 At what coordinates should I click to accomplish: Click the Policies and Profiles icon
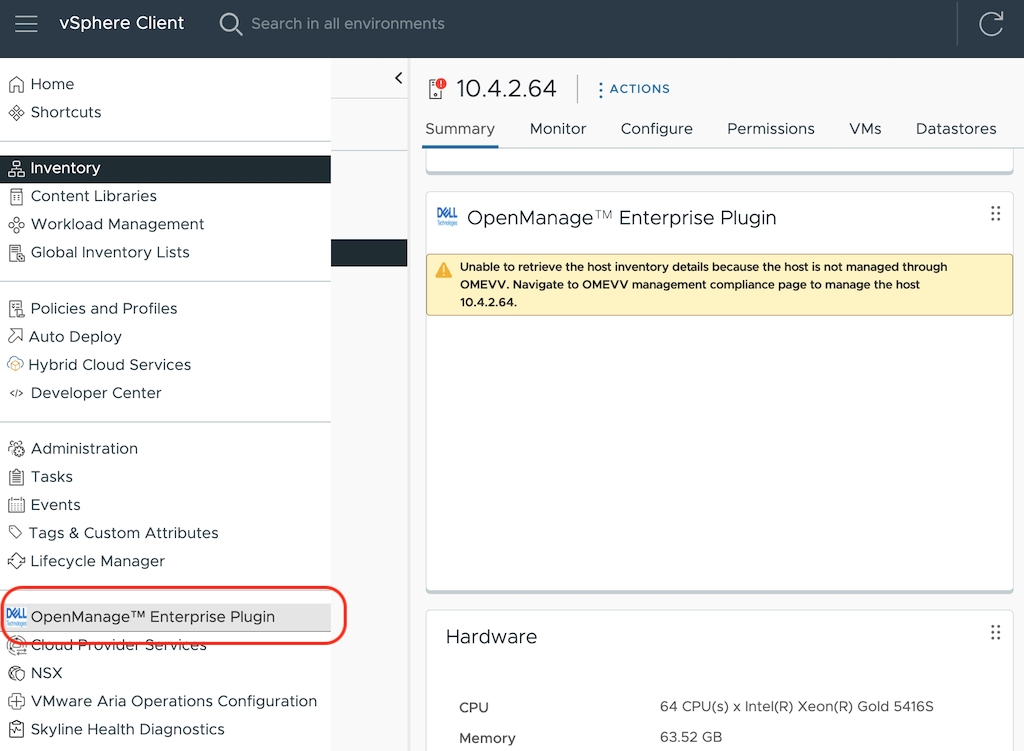click(16, 309)
